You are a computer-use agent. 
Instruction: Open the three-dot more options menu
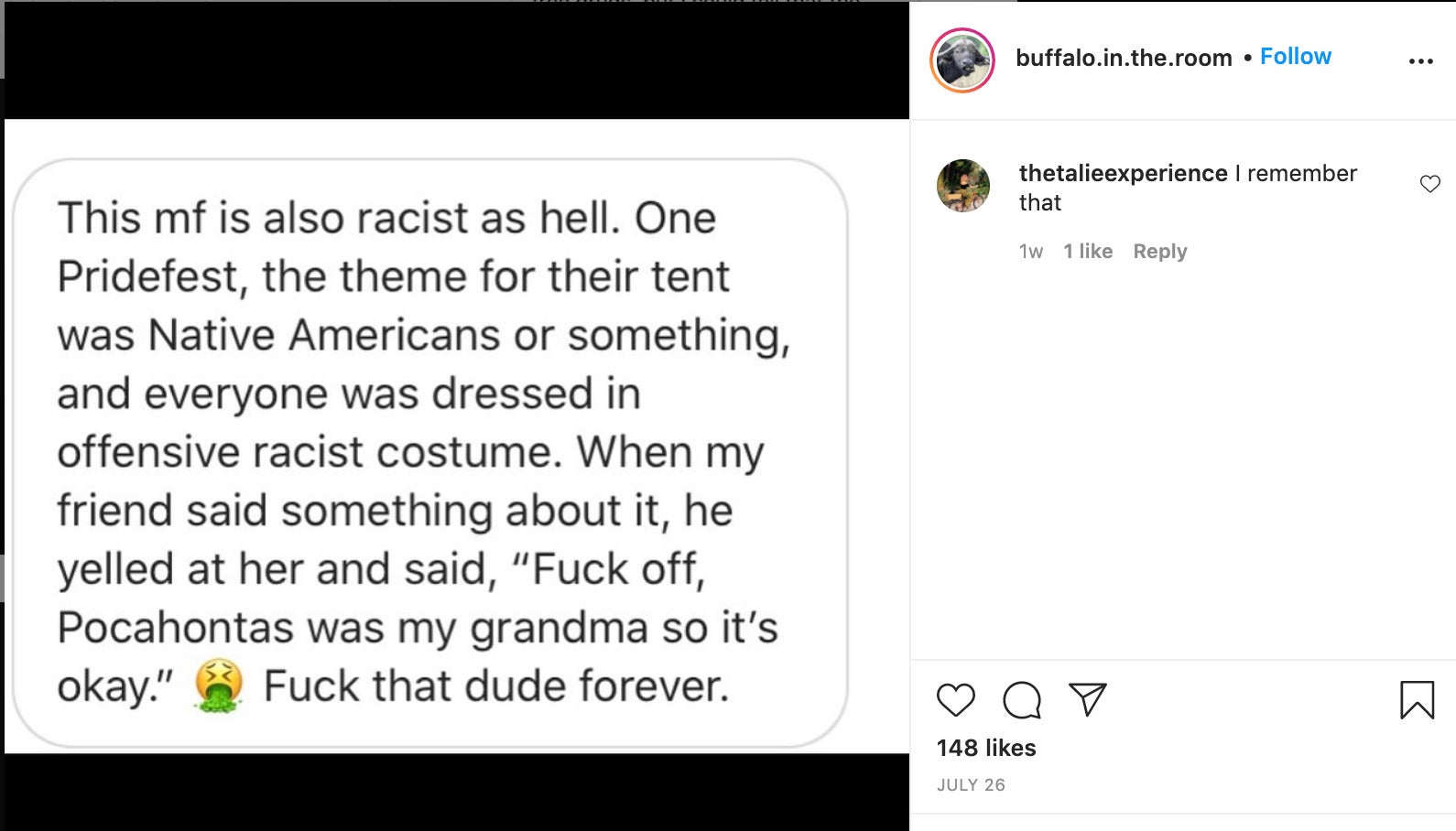(x=1420, y=61)
